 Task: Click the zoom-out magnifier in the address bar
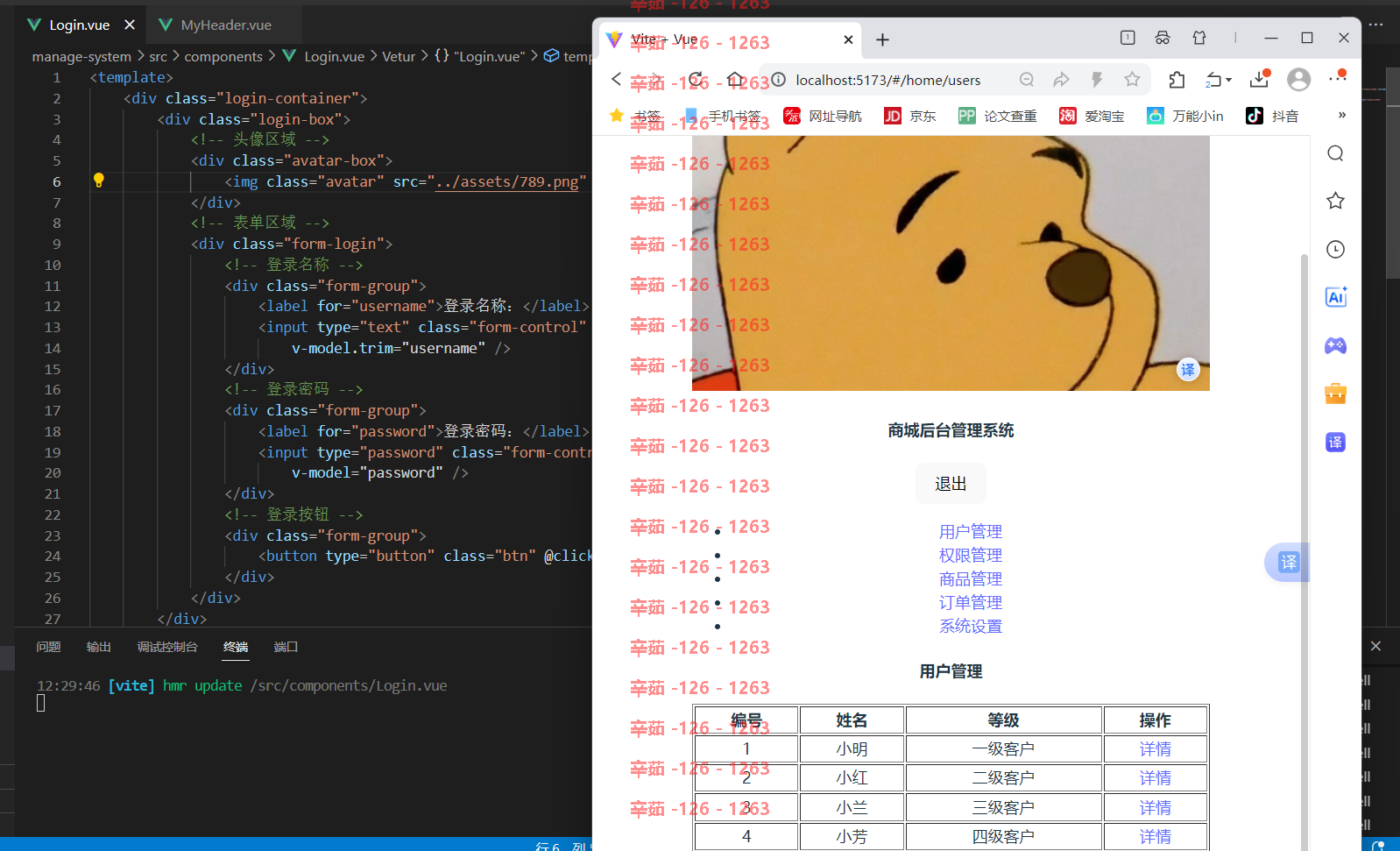point(1027,80)
